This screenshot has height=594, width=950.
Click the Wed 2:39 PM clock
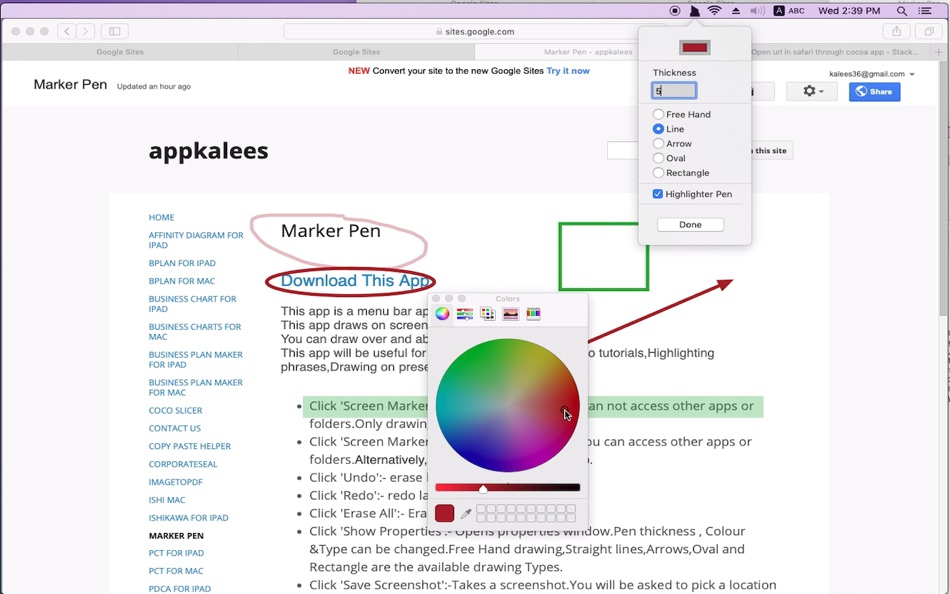tap(849, 11)
